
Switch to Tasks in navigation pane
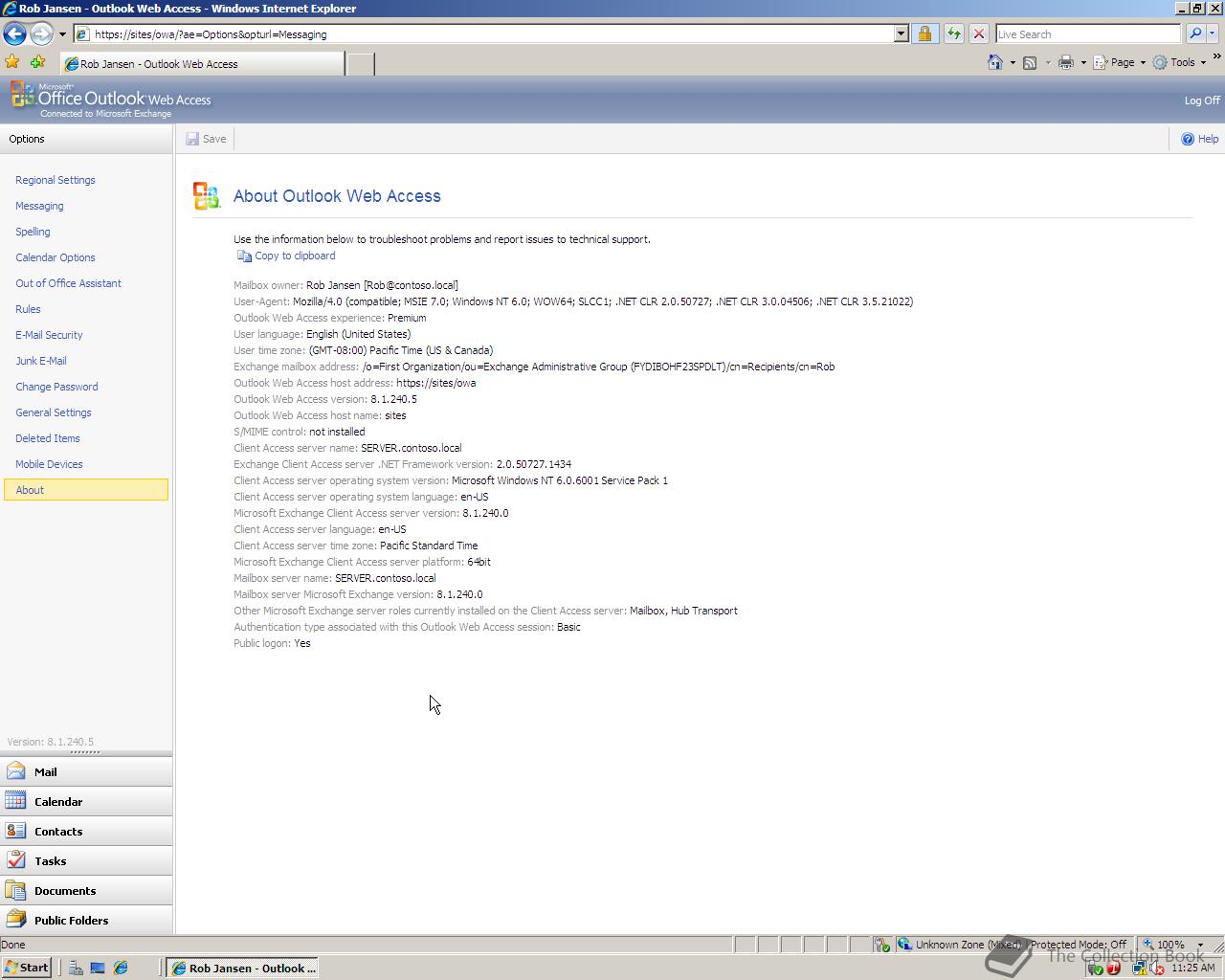pos(86,860)
